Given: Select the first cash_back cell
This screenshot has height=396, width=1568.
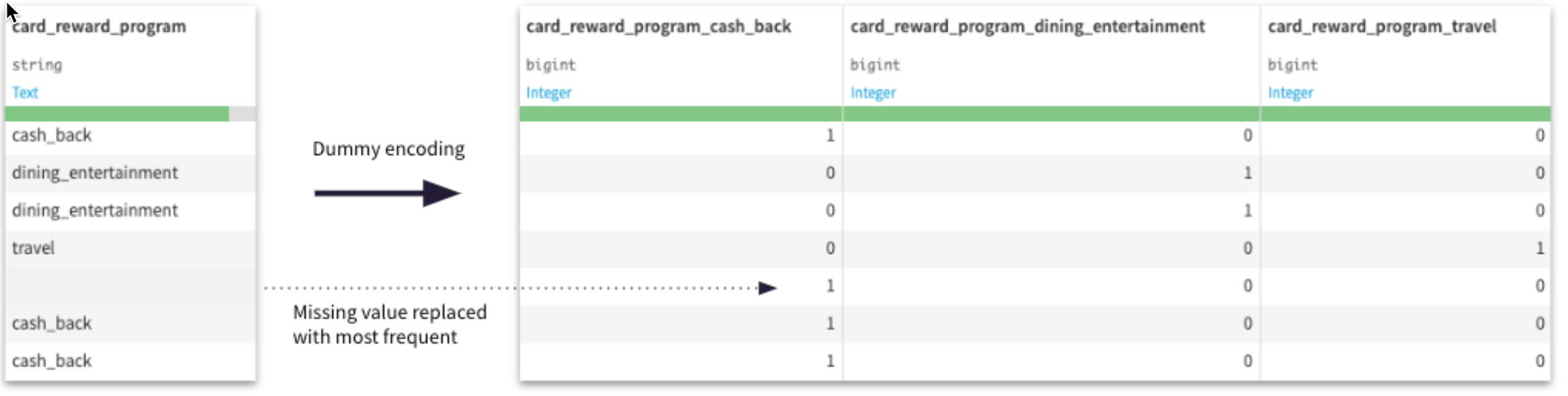Looking at the screenshot, I should click(x=52, y=135).
